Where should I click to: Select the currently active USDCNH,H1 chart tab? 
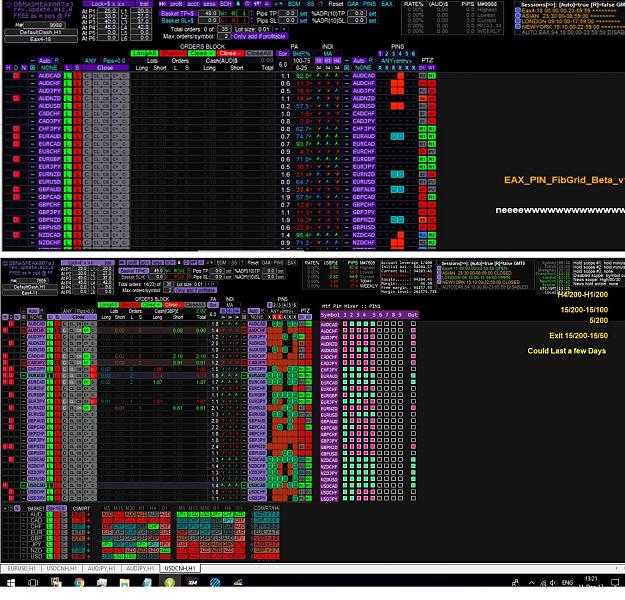pyautogui.click(x=180, y=569)
